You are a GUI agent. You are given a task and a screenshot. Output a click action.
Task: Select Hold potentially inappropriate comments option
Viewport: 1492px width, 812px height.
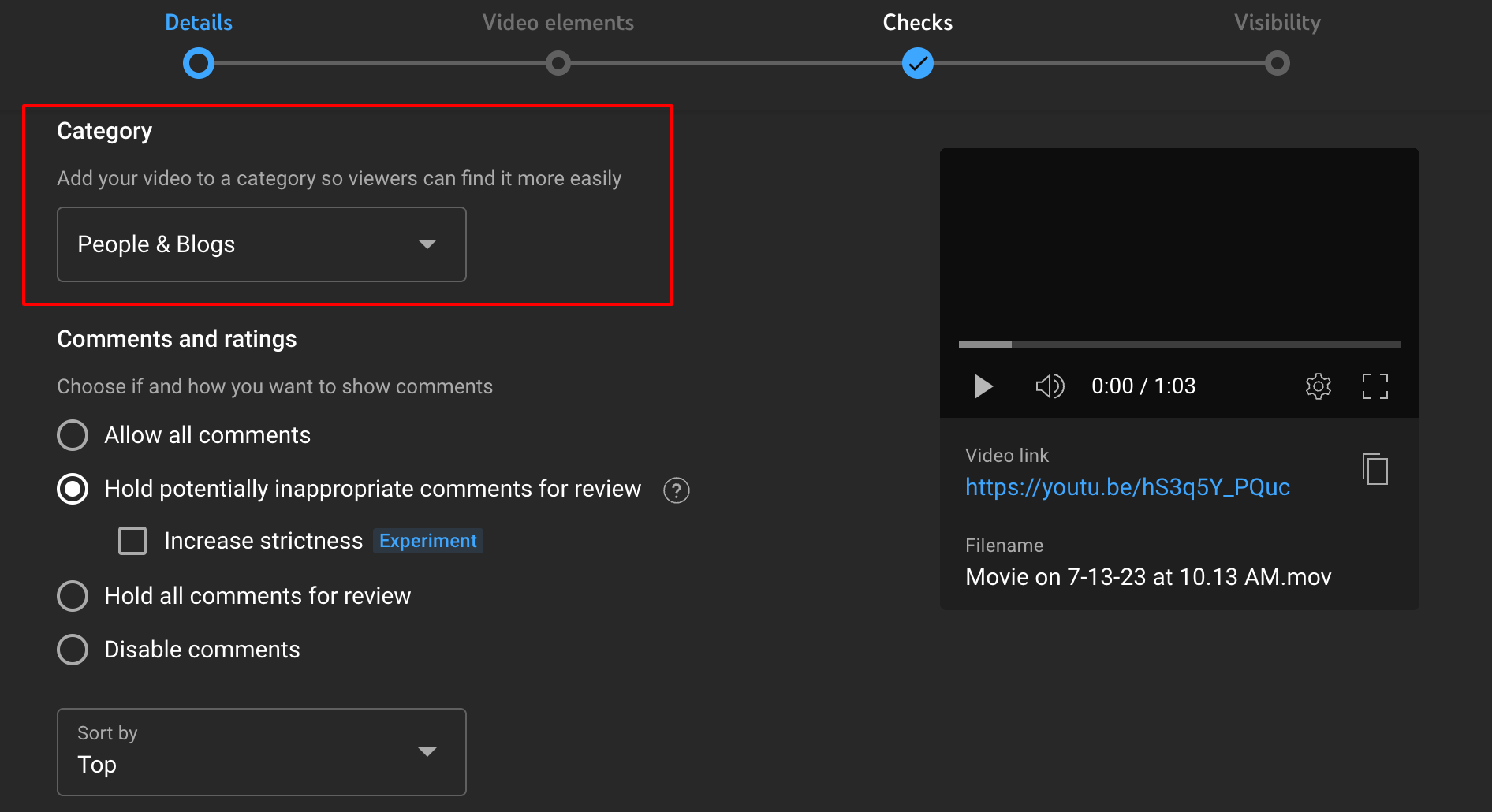73,489
